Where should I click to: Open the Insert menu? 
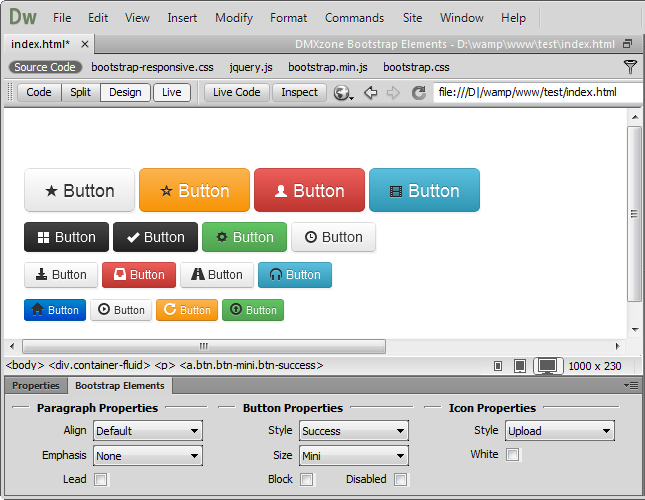(x=182, y=18)
